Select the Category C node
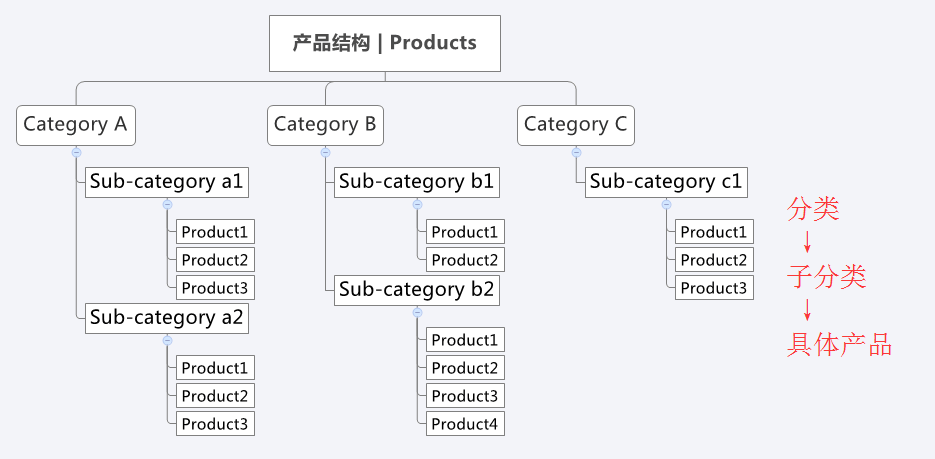The height and width of the screenshot is (459, 935). (x=576, y=125)
